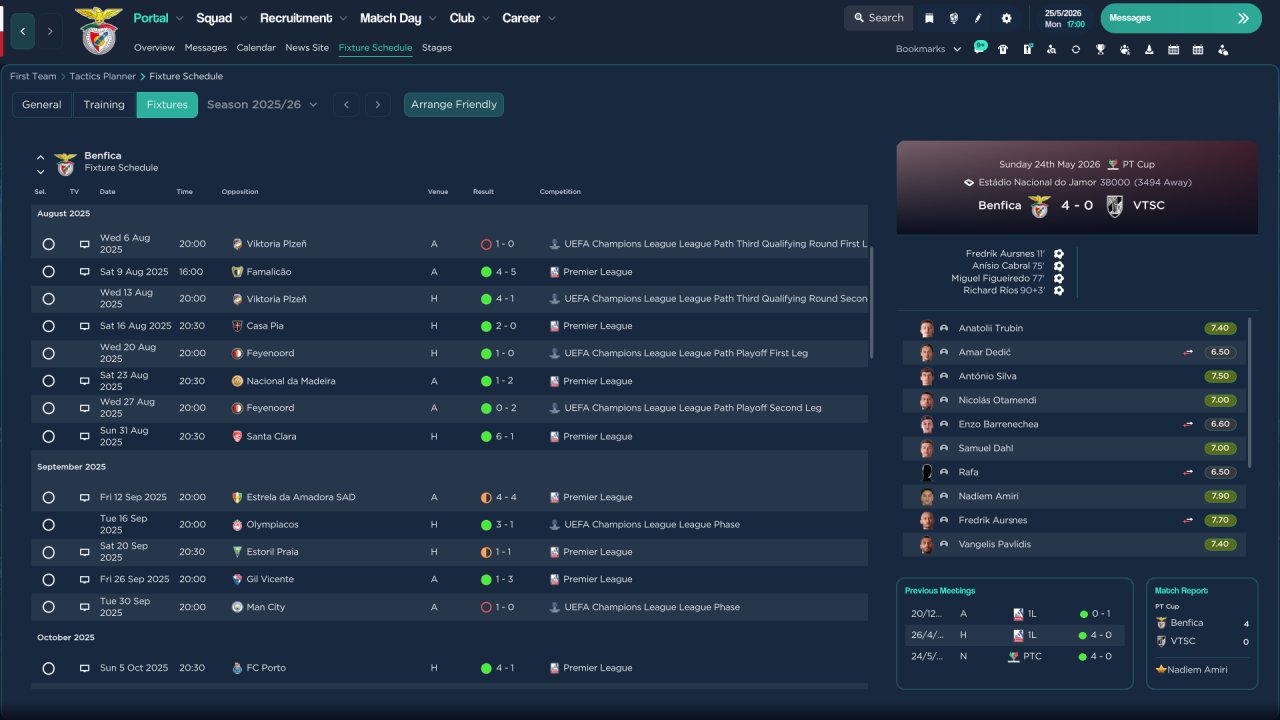Switch to the Training tab
The width and height of the screenshot is (1280, 720).
coord(104,104)
